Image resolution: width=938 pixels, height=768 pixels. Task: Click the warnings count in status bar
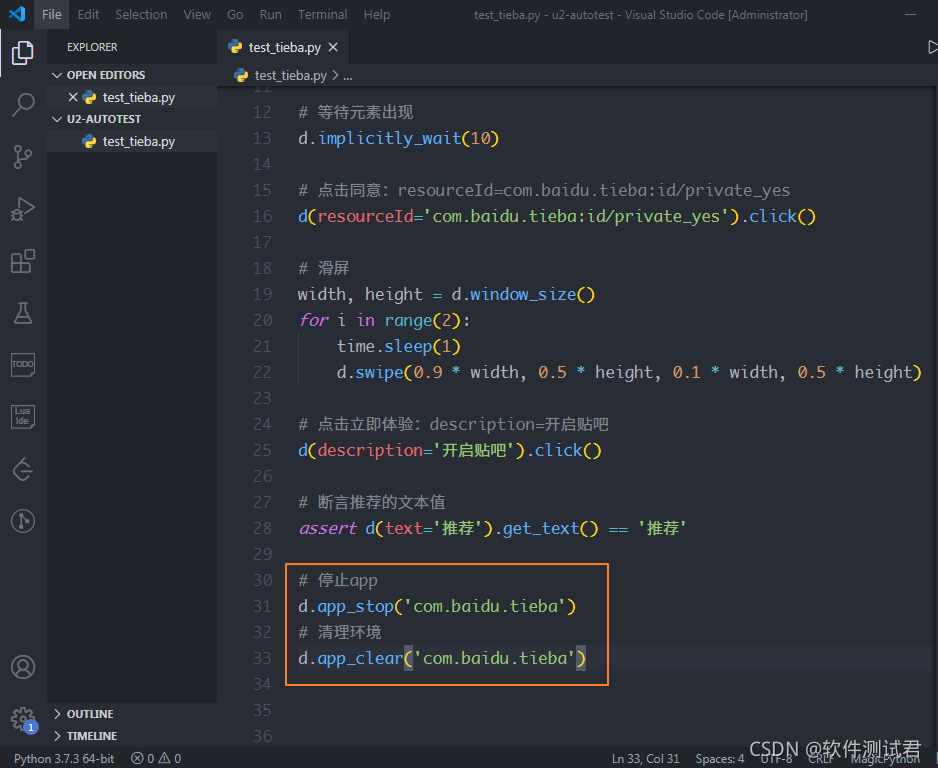(x=170, y=758)
